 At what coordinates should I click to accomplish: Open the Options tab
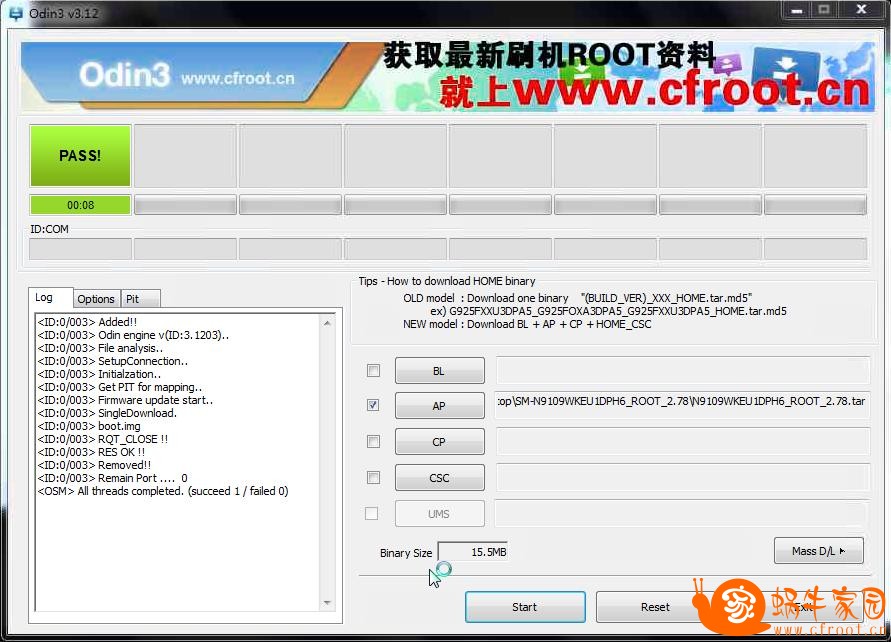(96, 299)
